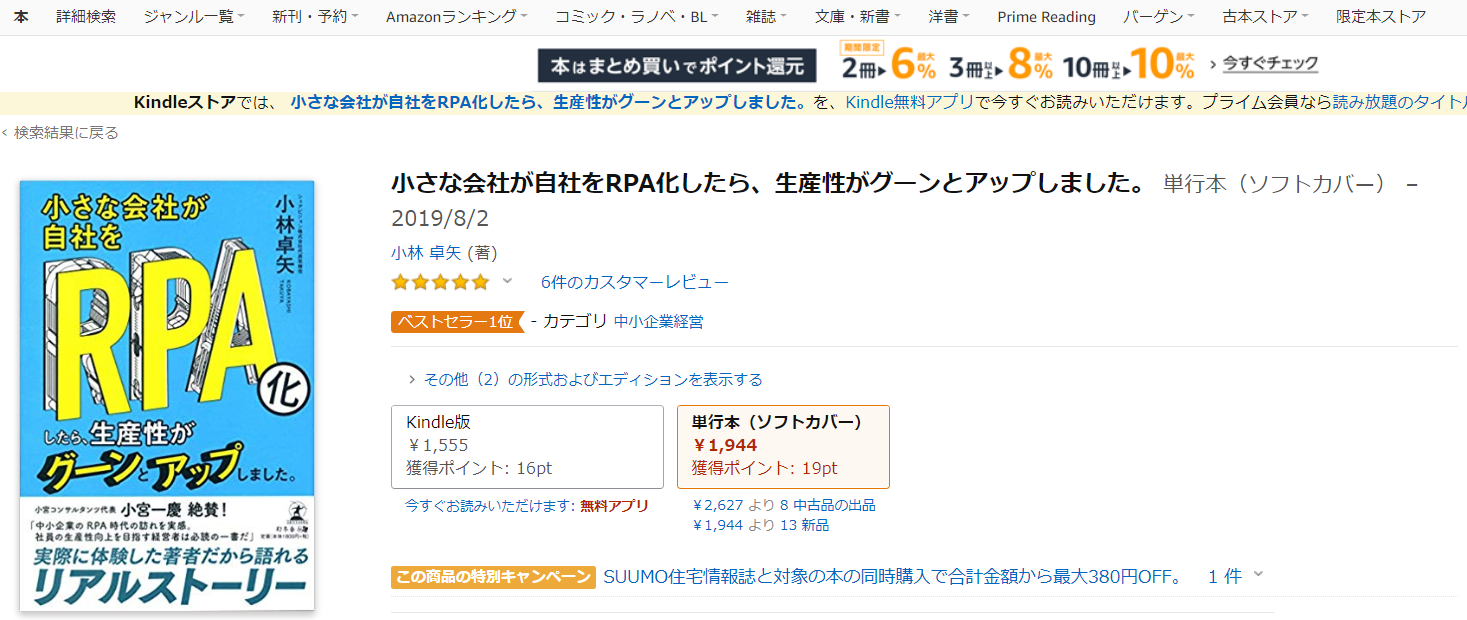This screenshot has height=620, width=1467.
Task: Open the 新刊・予約 menu
Action: [315, 17]
